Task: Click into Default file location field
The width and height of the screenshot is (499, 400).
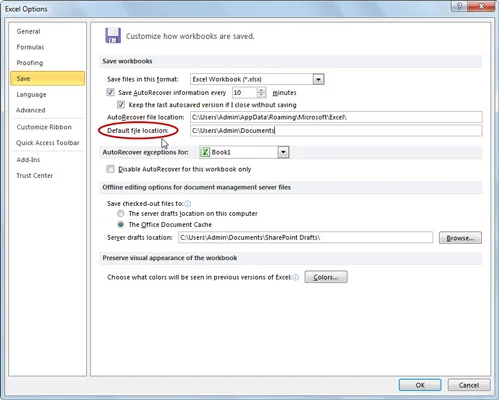Action: 336,130
